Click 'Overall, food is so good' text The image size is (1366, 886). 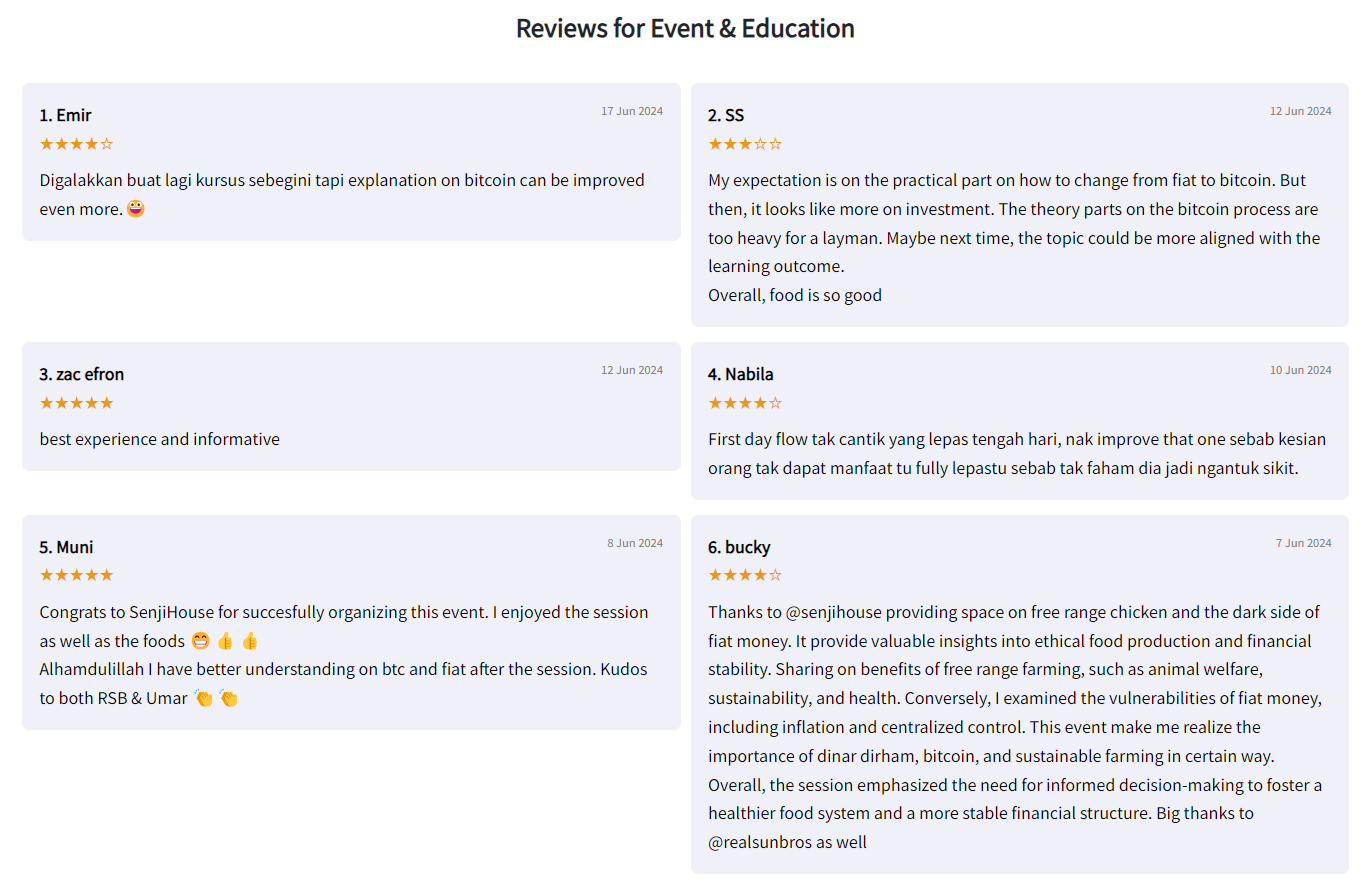click(795, 295)
